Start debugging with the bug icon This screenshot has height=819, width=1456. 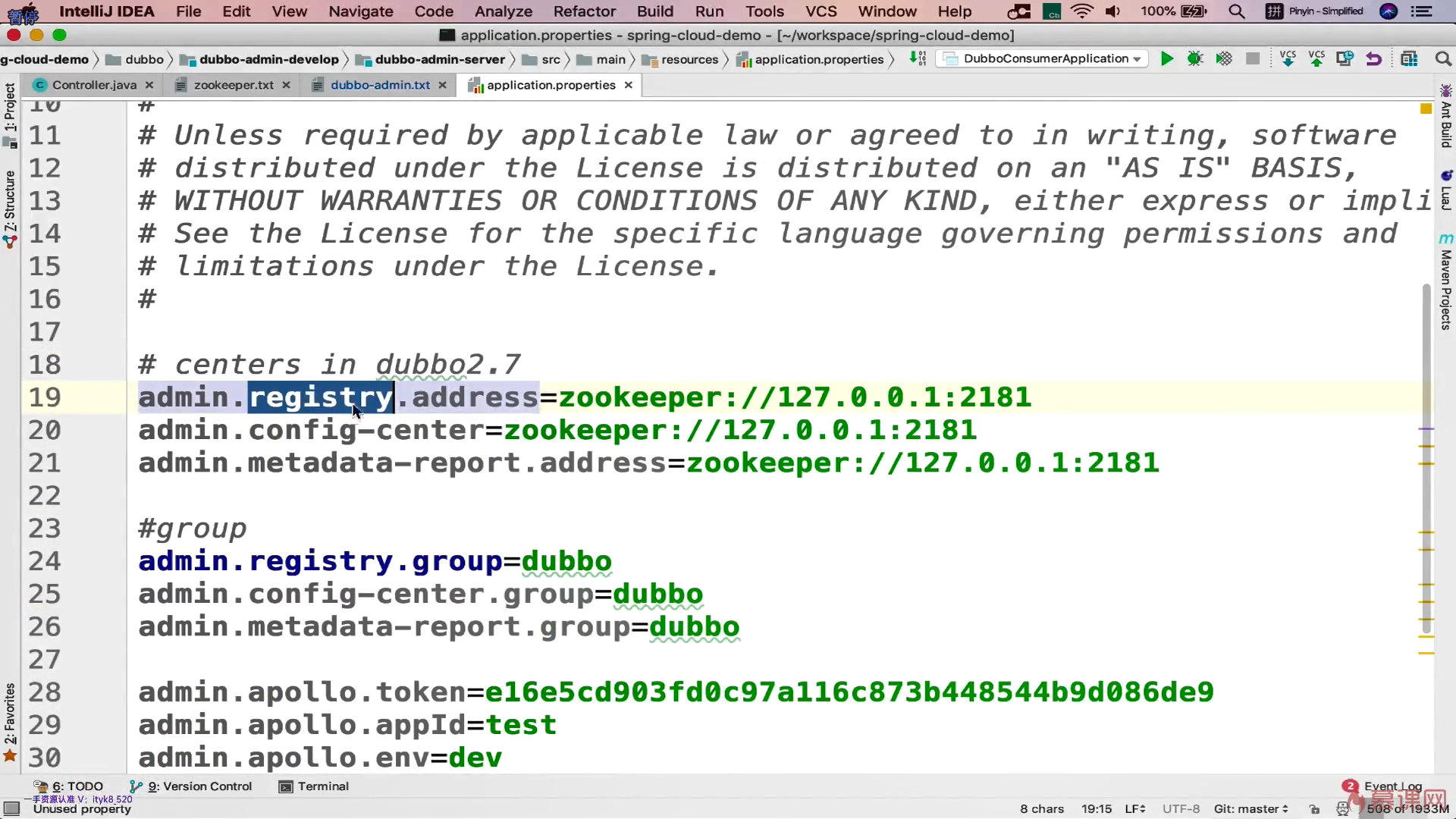click(1195, 59)
